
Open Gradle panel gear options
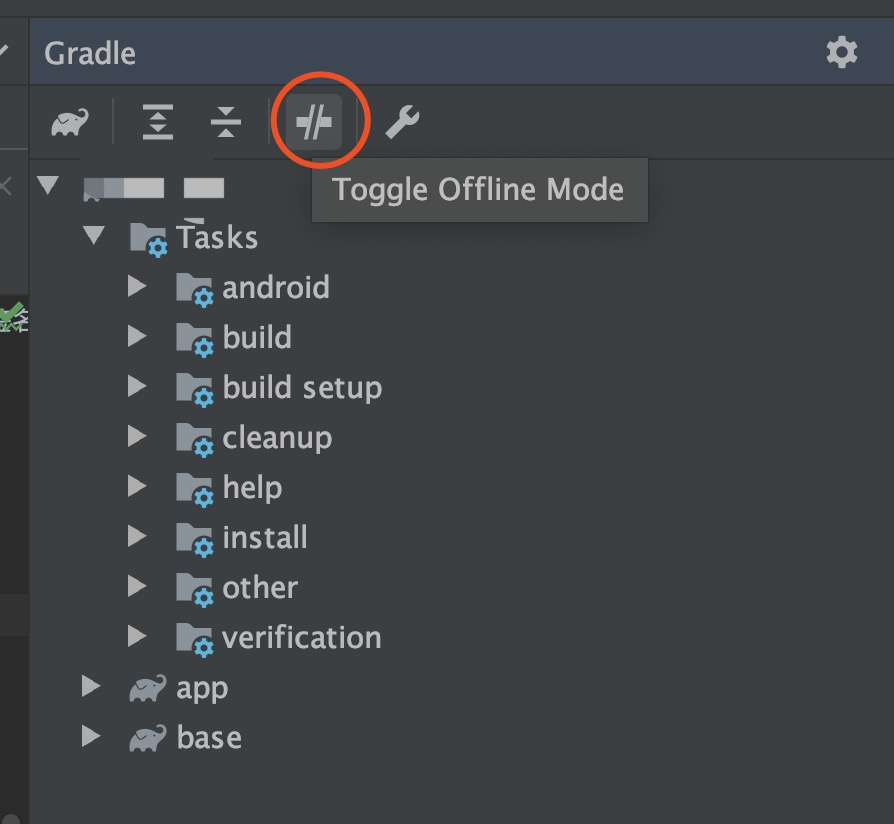[842, 52]
